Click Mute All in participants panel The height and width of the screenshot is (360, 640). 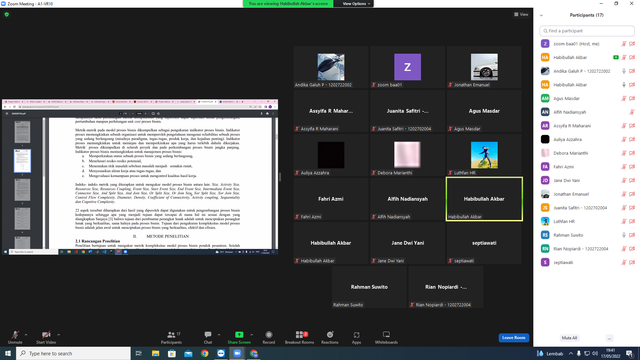tap(569, 338)
